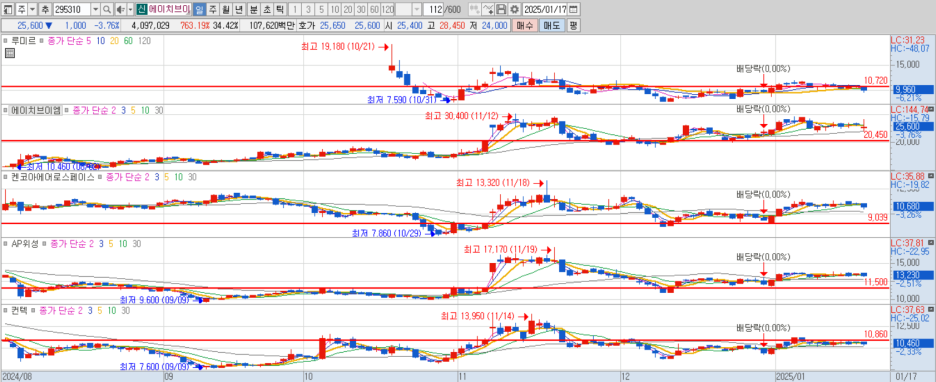Click the small square before 루미르
The image size is (936, 382).
pos(5,41)
